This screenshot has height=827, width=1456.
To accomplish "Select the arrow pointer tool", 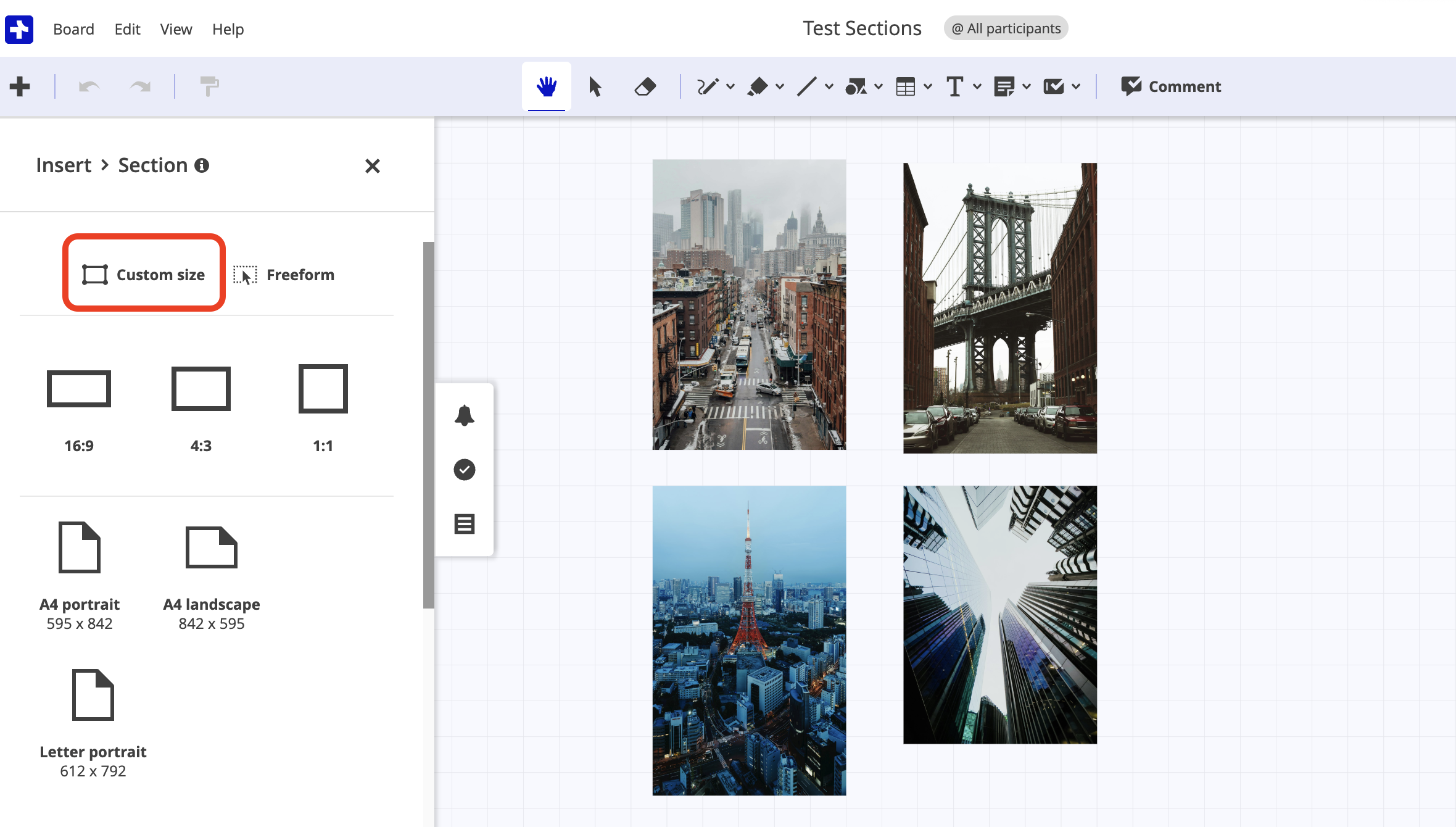I will click(x=595, y=86).
